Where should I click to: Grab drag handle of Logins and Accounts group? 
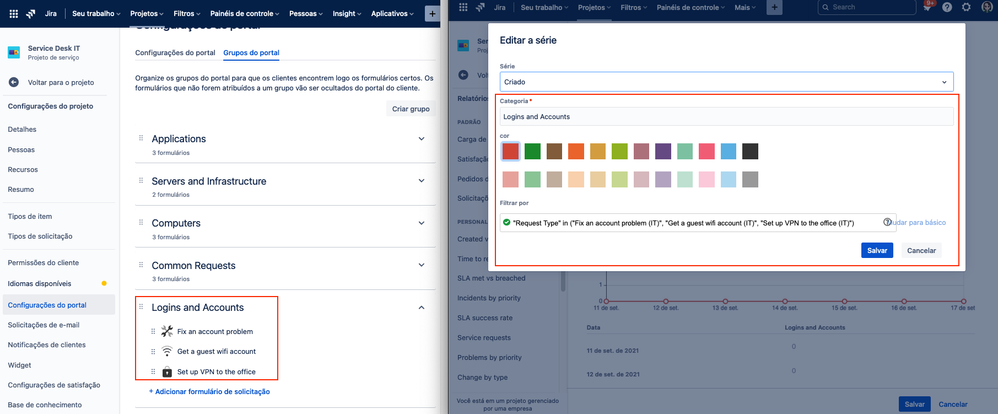pyautogui.click(x=141, y=307)
